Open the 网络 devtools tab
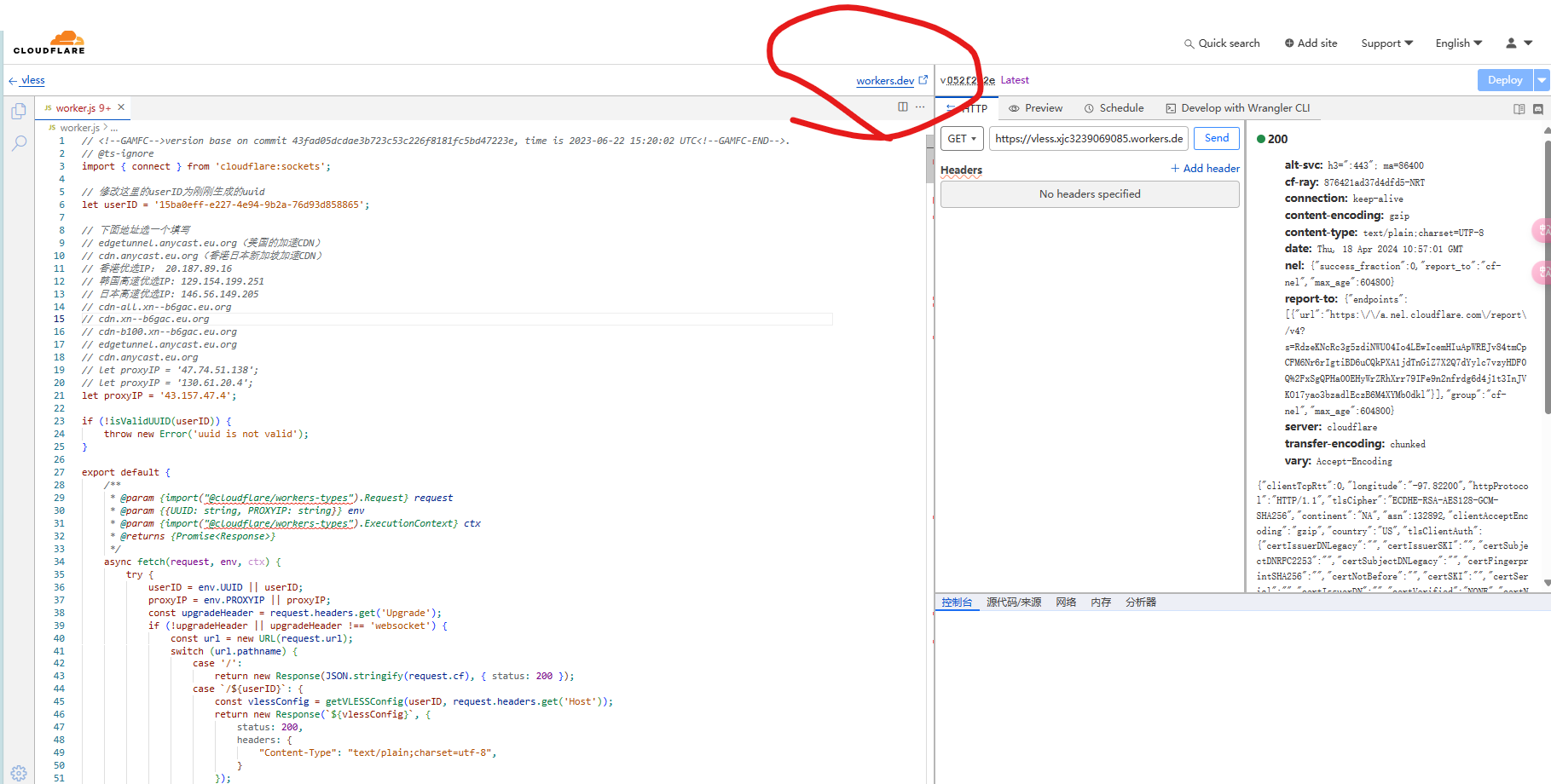Viewport: 1551px width, 784px height. pyautogui.click(x=1066, y=602)
